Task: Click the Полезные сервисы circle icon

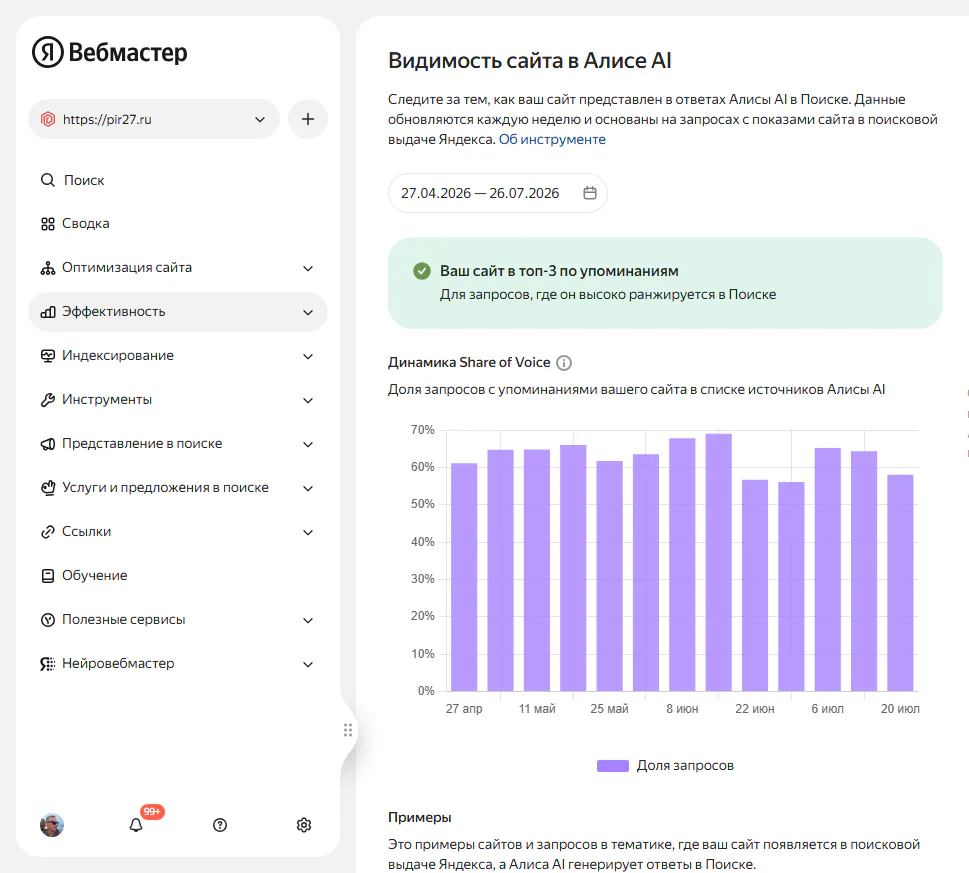Action: point(48,620)
